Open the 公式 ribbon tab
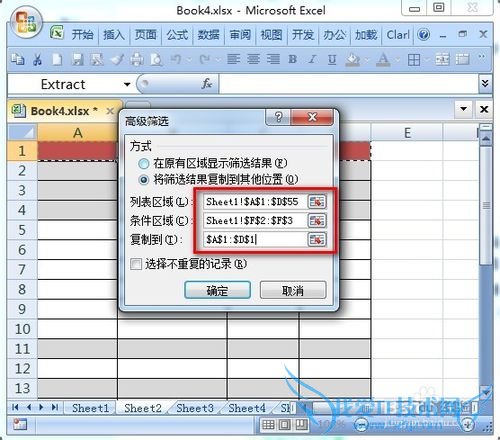This screenshot has height=440, width=500. 177,35
